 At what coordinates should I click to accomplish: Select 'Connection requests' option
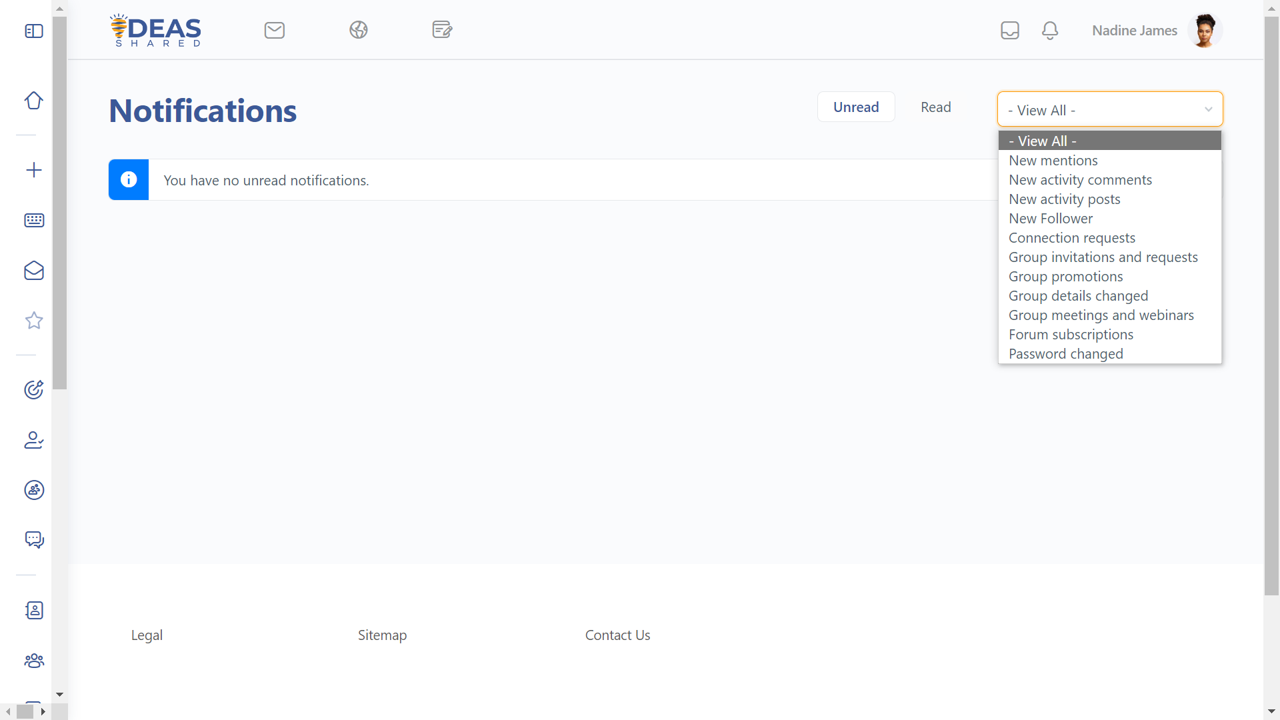point(1110,238)
